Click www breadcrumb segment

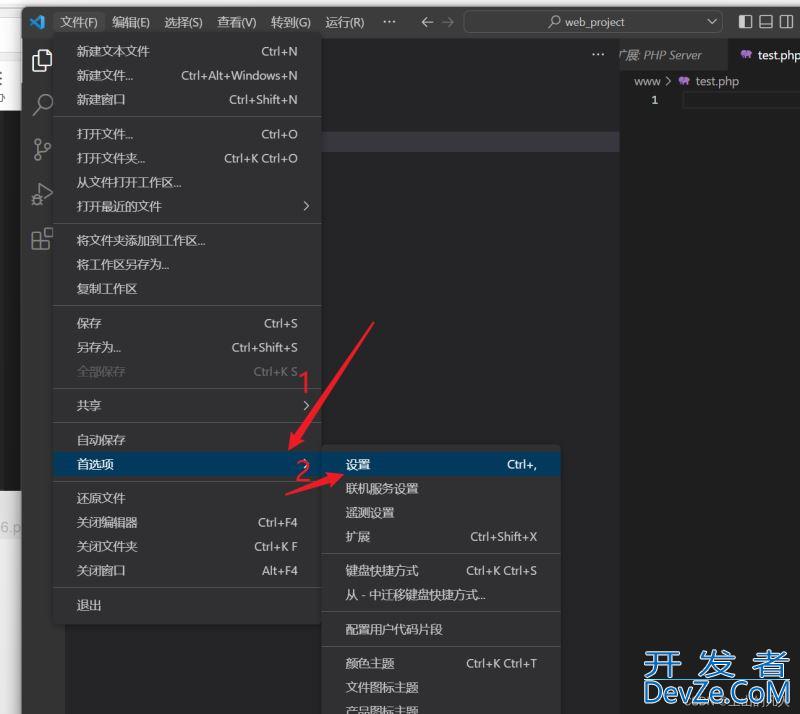[x=647, y=81]
